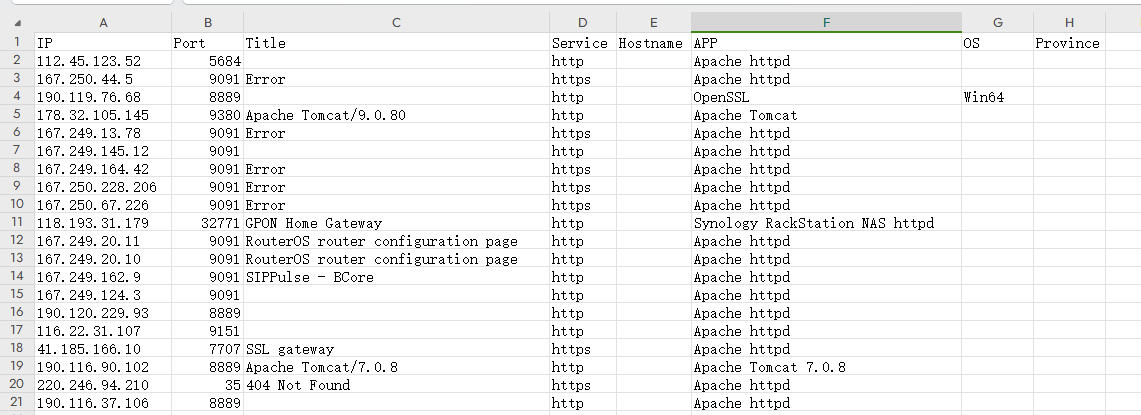Select 'SSL gateway' title cell
The height and width of the screenshot is (415, 1141).
pyautogui.click(x=396, y=349)
